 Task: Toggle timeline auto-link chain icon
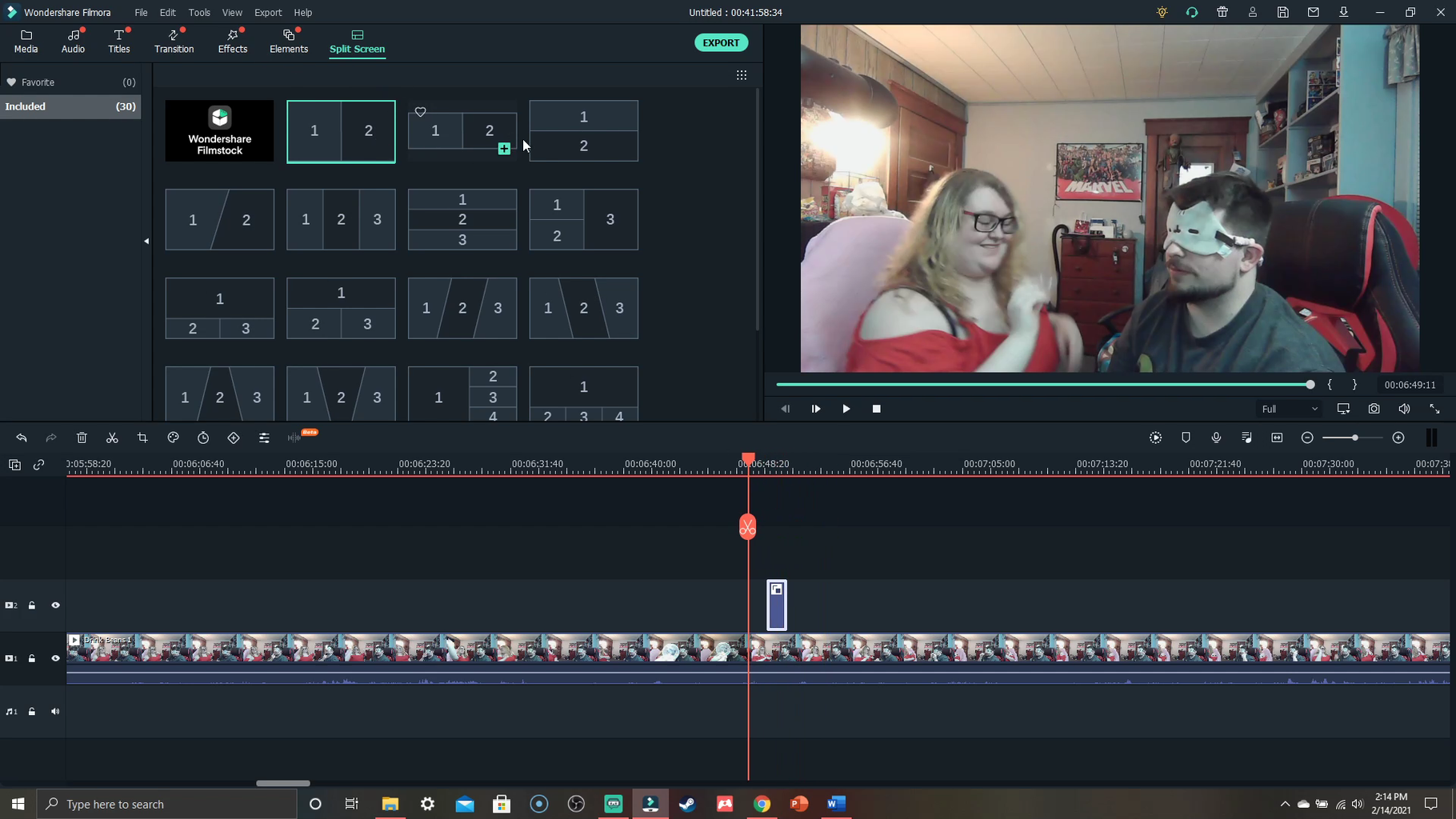tap(38, 465)
